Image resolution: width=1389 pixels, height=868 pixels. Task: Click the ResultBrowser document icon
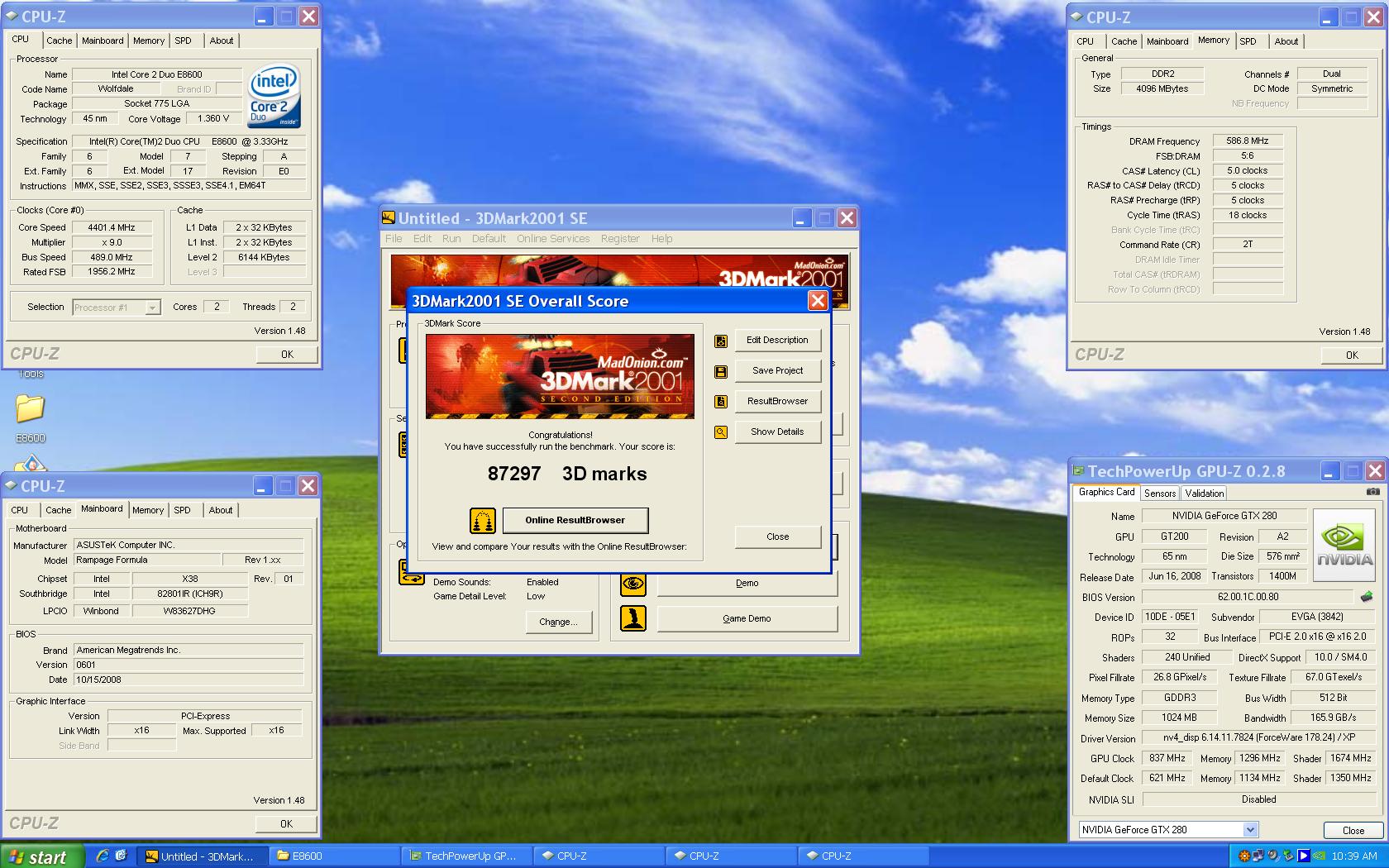pyautogui.click(x=721, y=402)
